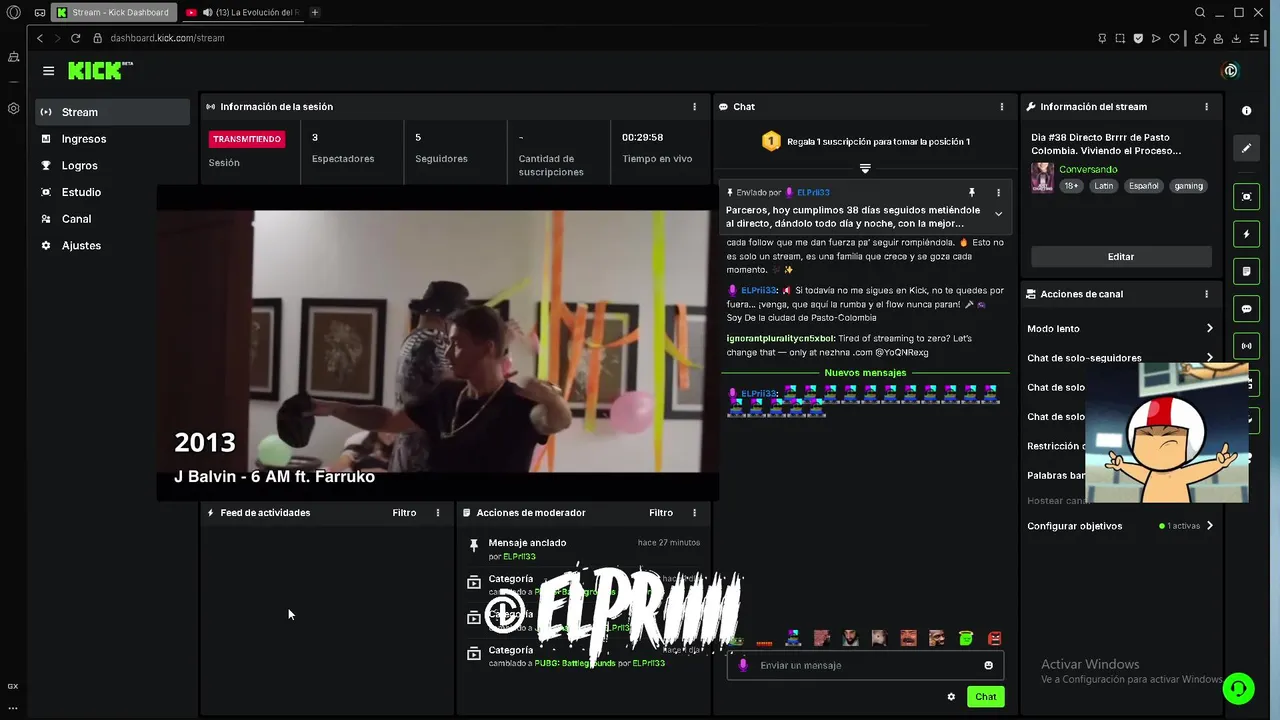Click the 00:29:58 live time value
The image size is (1280, 720).
642,138
